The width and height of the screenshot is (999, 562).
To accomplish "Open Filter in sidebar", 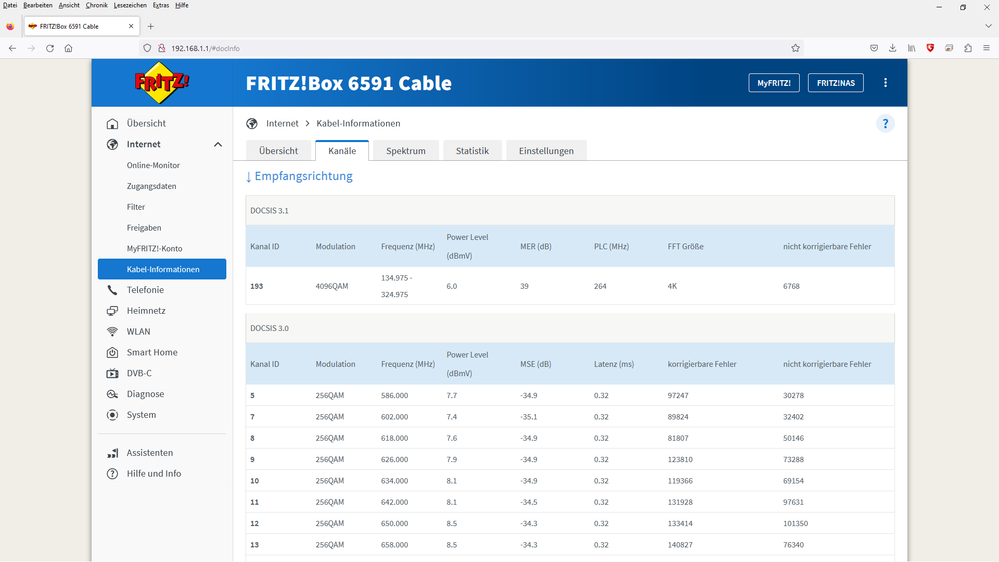I will [136, 207].
